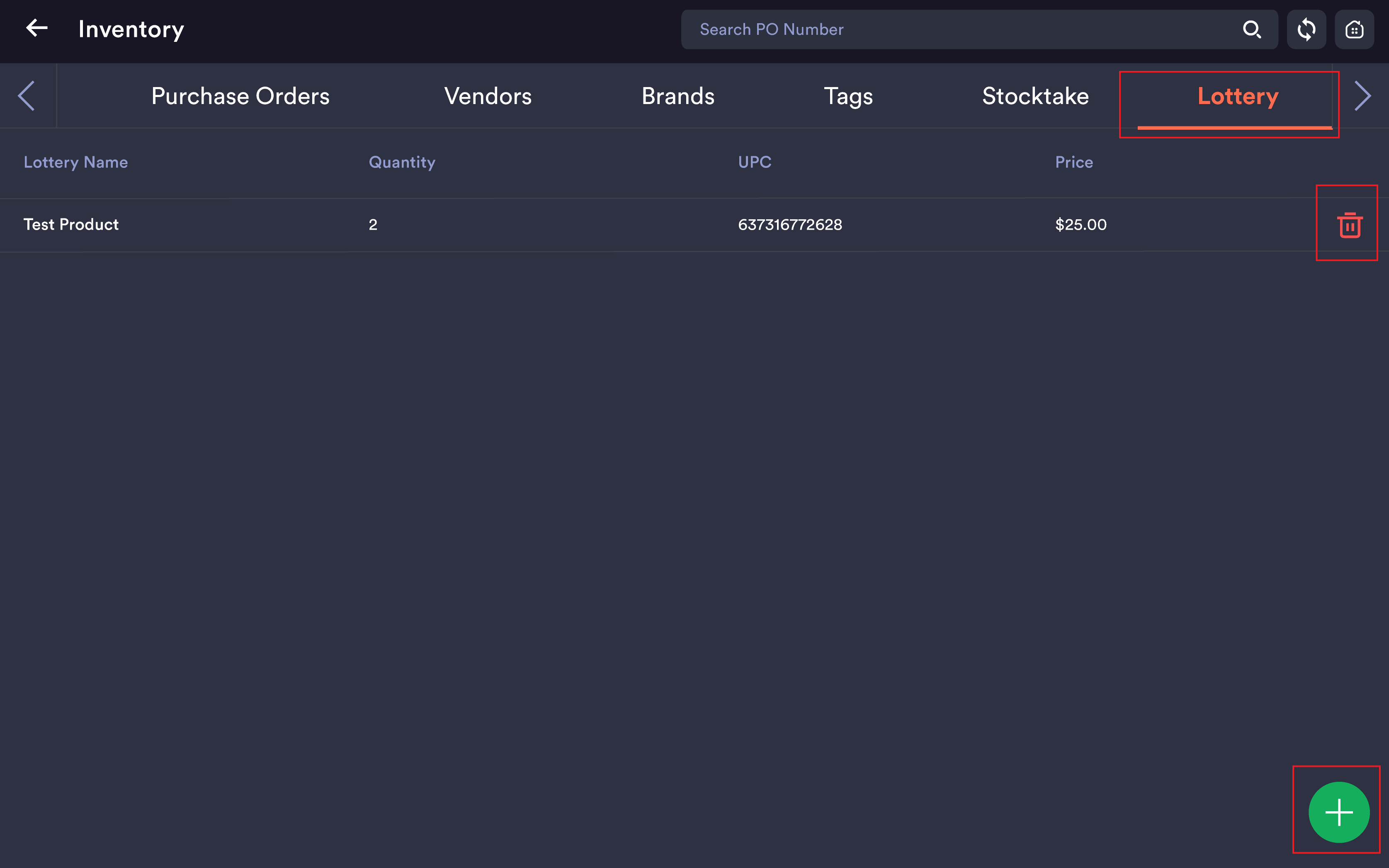
Task: Tap the sync refresh icon
Action: tap(1306, 29)
